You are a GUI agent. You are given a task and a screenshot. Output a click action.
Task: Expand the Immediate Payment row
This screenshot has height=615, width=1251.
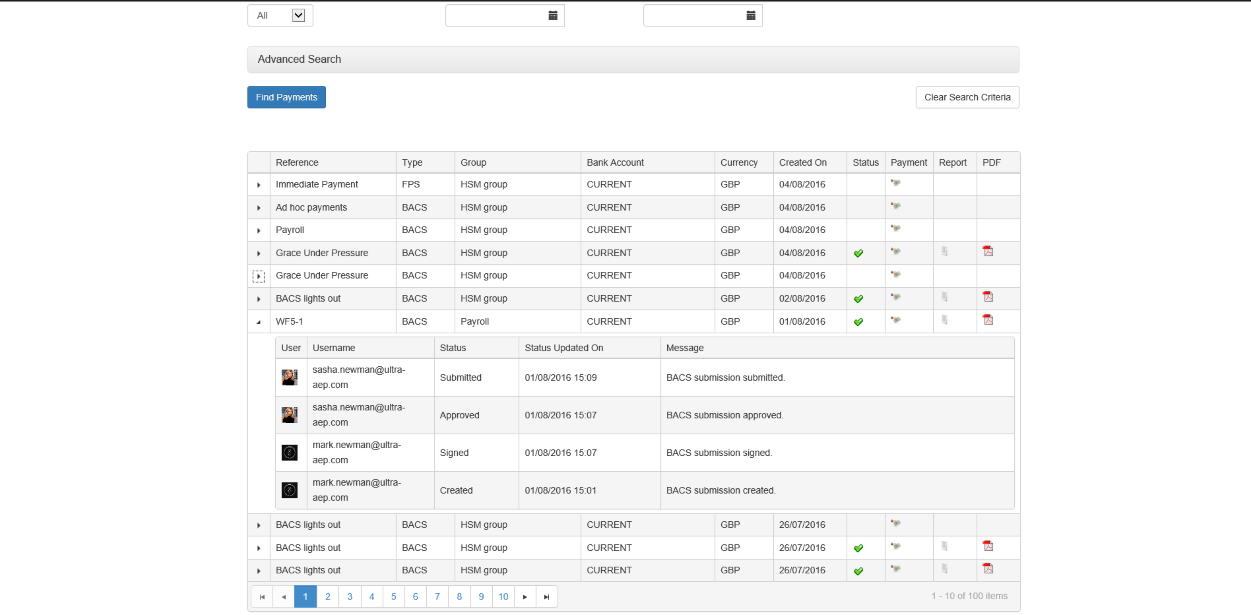[259, 185]
